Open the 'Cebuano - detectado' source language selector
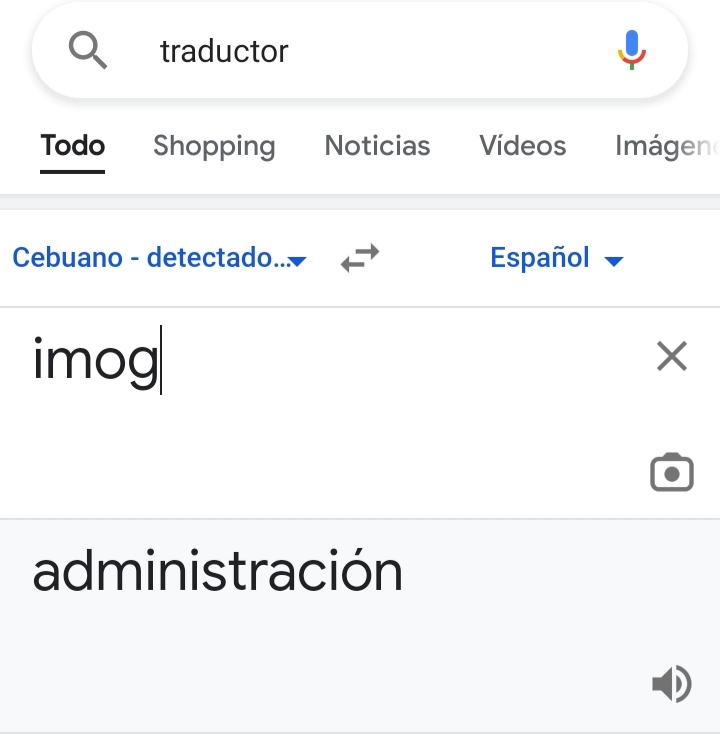This screenshot has height=739, width=720. [150, 259]
